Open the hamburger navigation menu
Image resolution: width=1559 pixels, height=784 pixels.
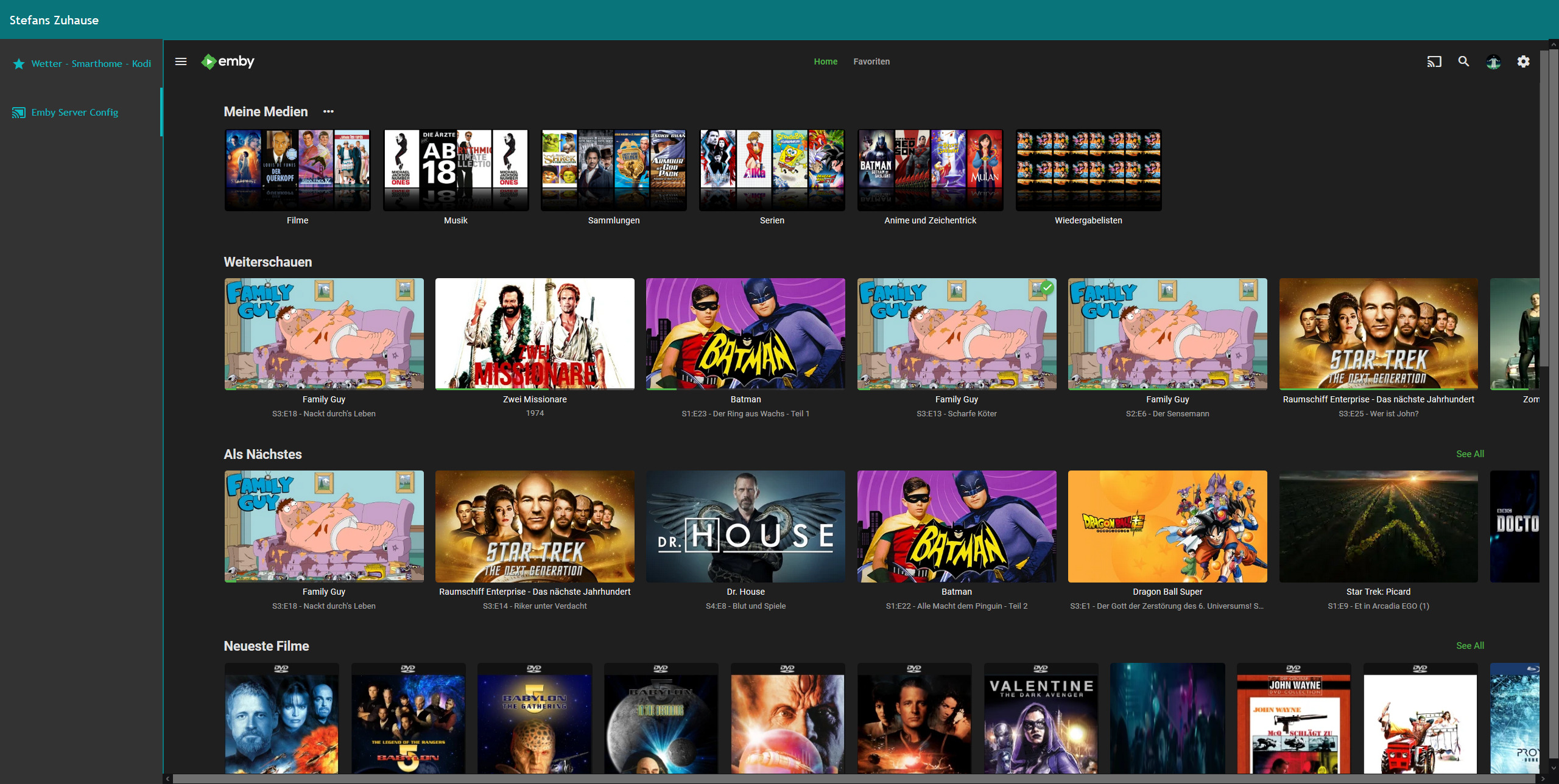(181, 61)
